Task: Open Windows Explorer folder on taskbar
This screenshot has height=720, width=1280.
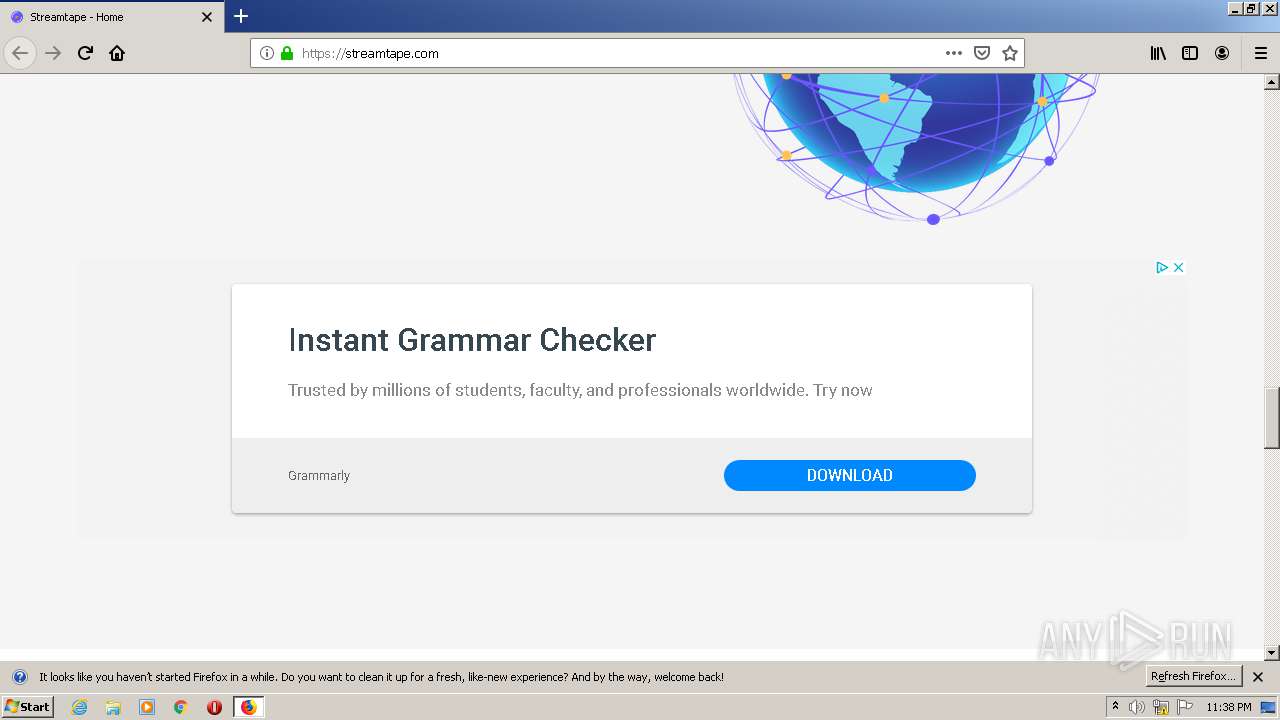Action: pyautogui.click(x=113, y=707)
